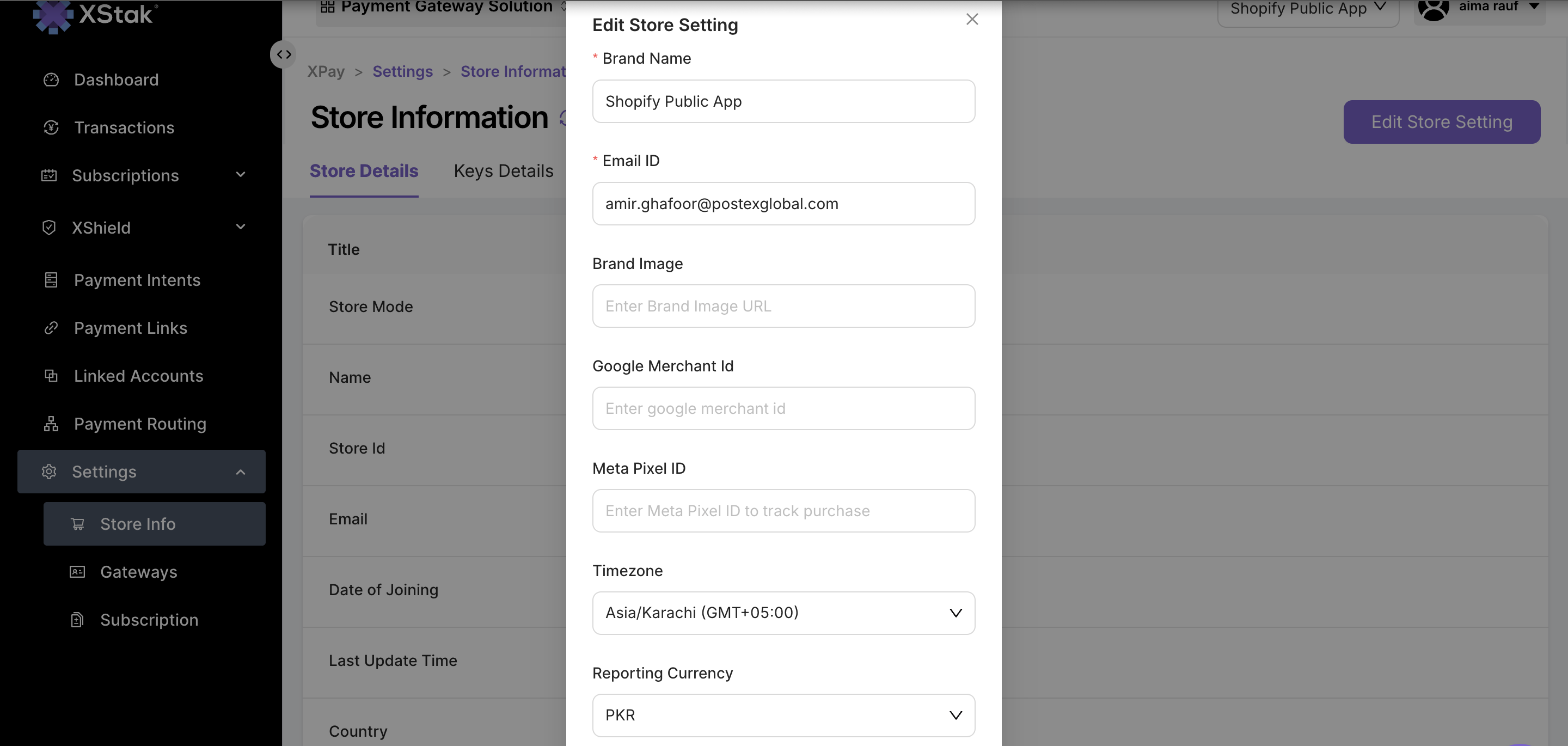Screen dimensions: 1568x746
Task: Open the Timezone dropdown
Action: coord(783,613)
